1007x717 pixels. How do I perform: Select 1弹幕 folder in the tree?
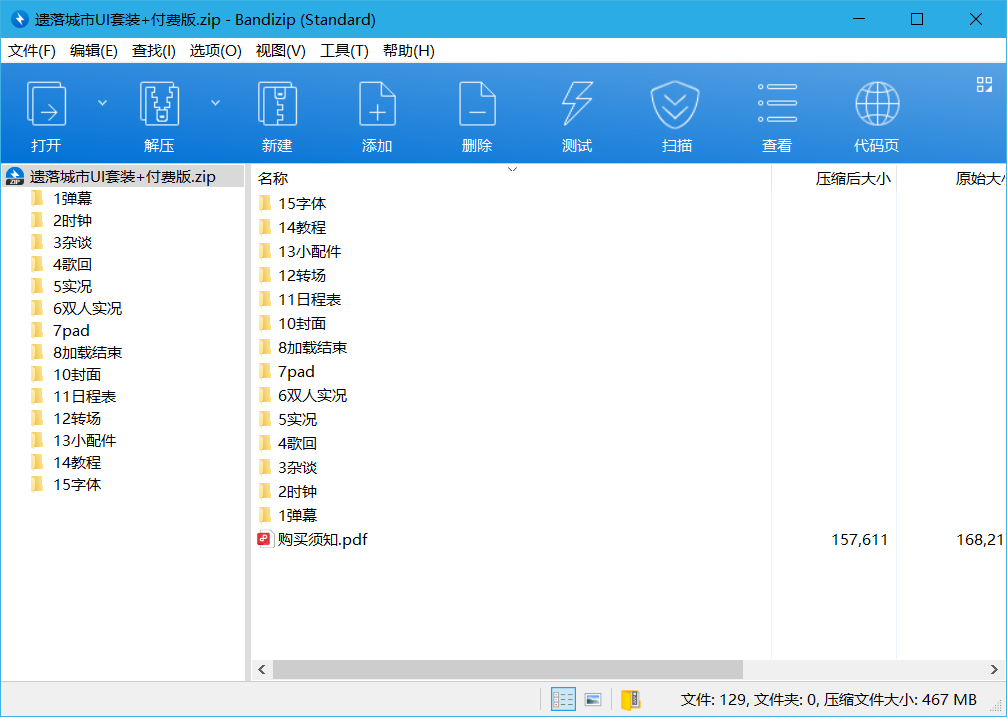point(73,199)
